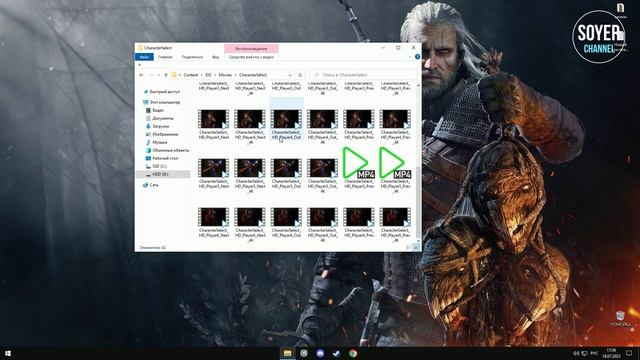
Task: Open recent locations dropdown arrow
Action: [x=158, y=75]
